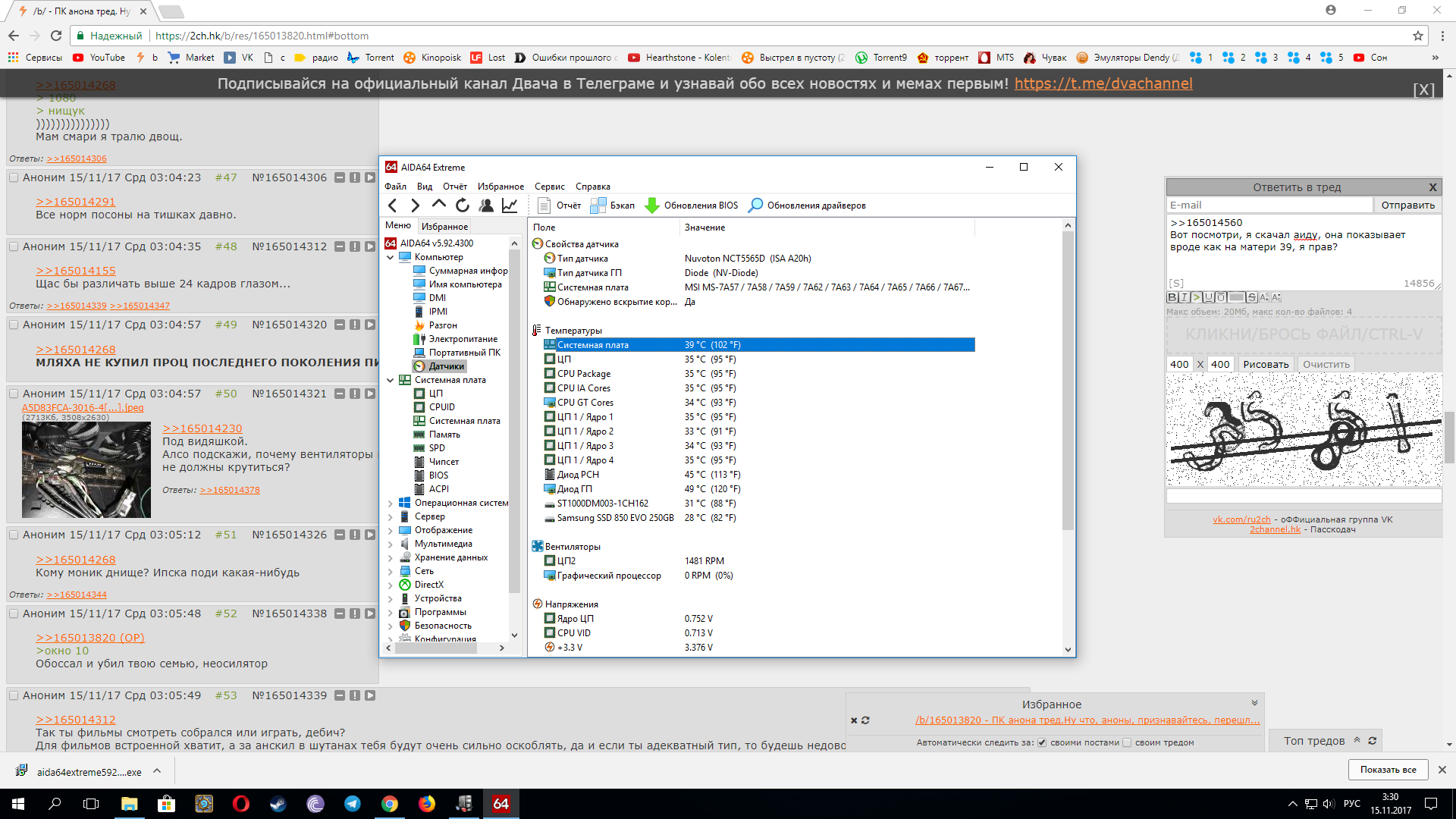Open the Файл menu in AIDA64

click(395, 187)
